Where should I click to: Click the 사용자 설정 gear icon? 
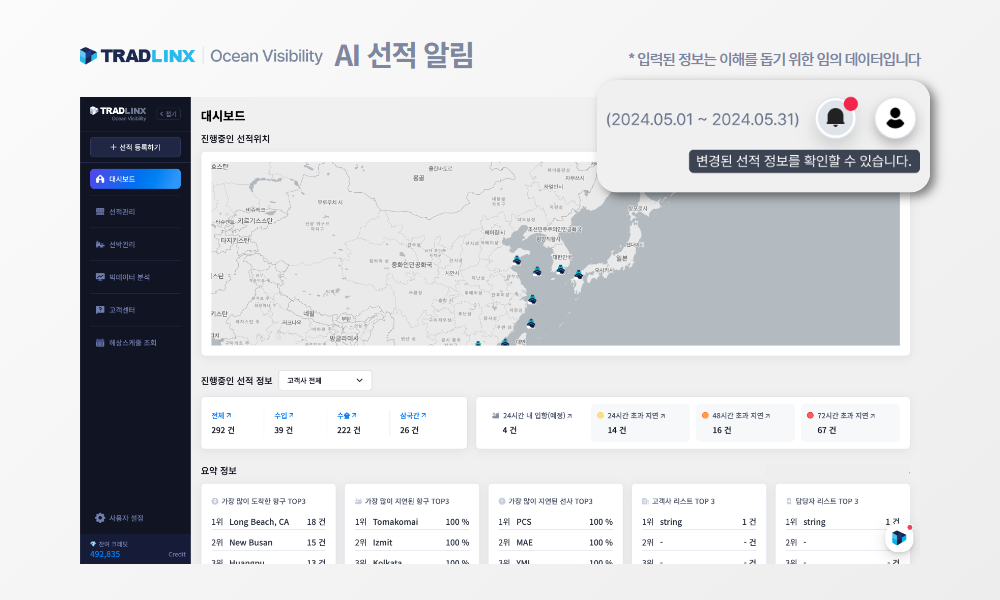100,518
